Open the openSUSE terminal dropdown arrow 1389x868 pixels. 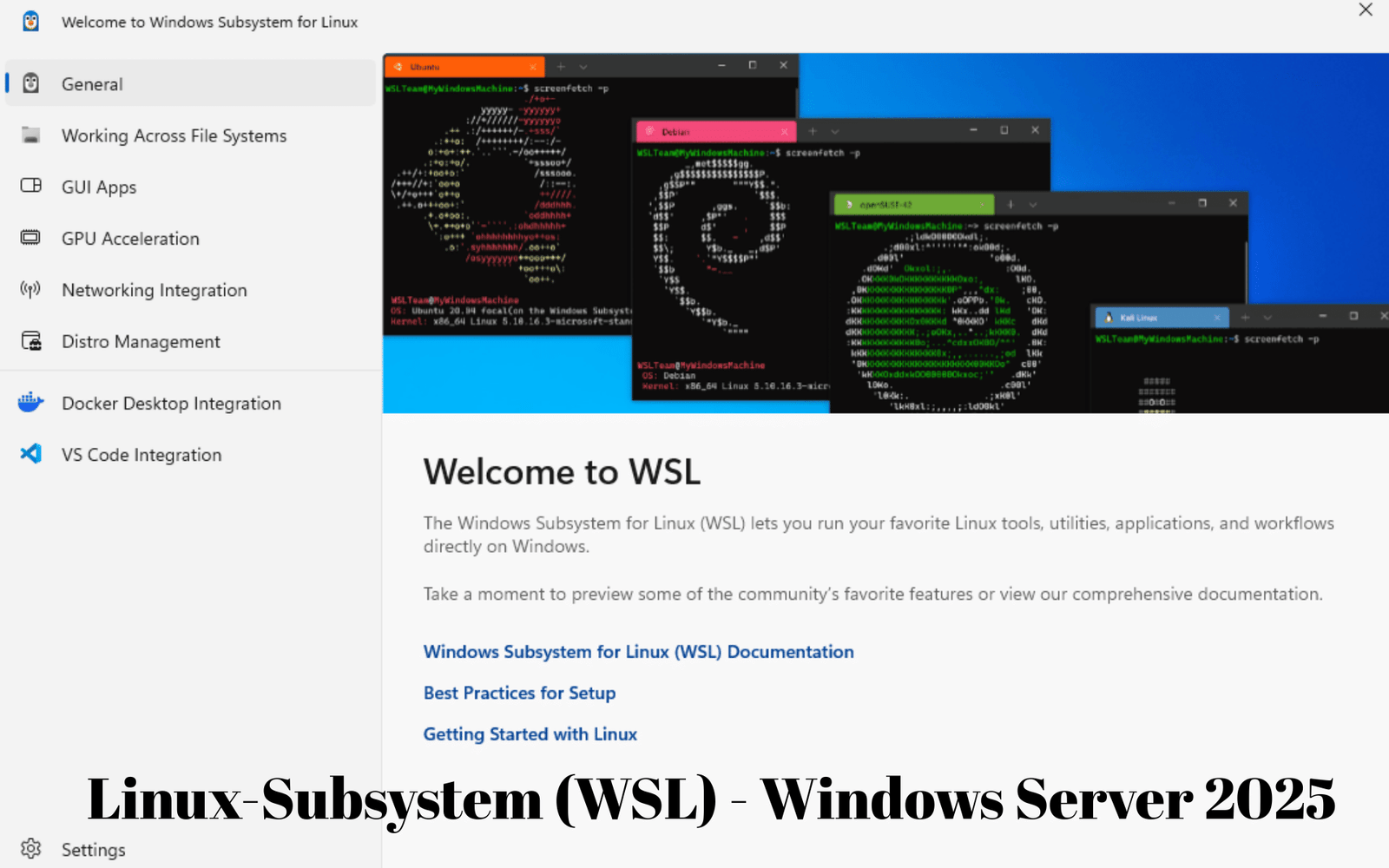[1033, 204]
